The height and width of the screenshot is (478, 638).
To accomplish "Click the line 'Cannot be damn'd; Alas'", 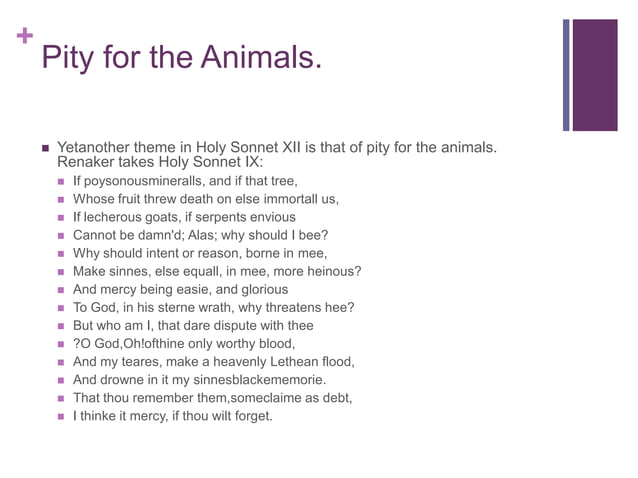I will point(200,235).
